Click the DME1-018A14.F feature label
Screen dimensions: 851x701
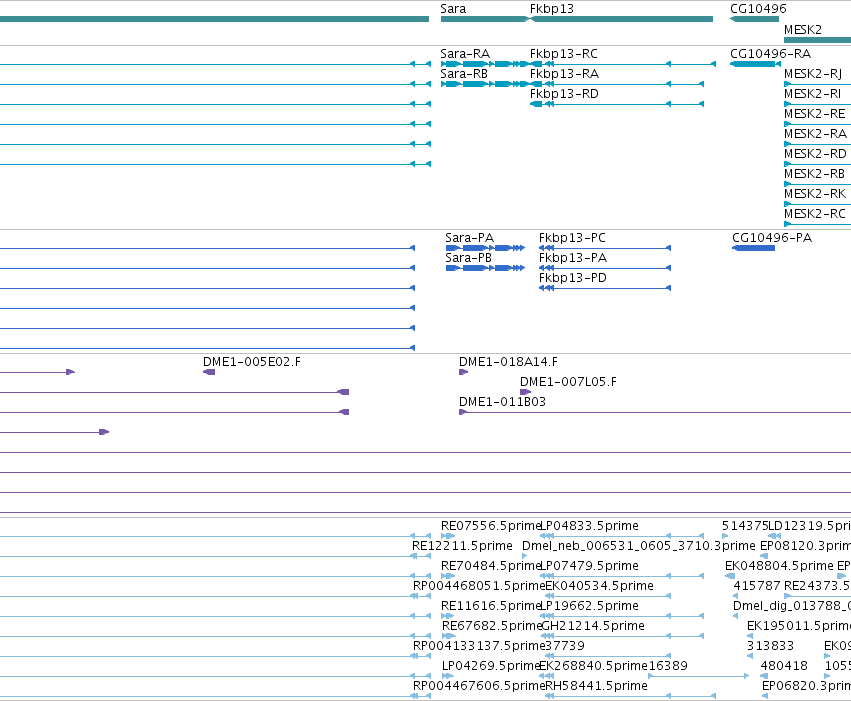(508, 362)
